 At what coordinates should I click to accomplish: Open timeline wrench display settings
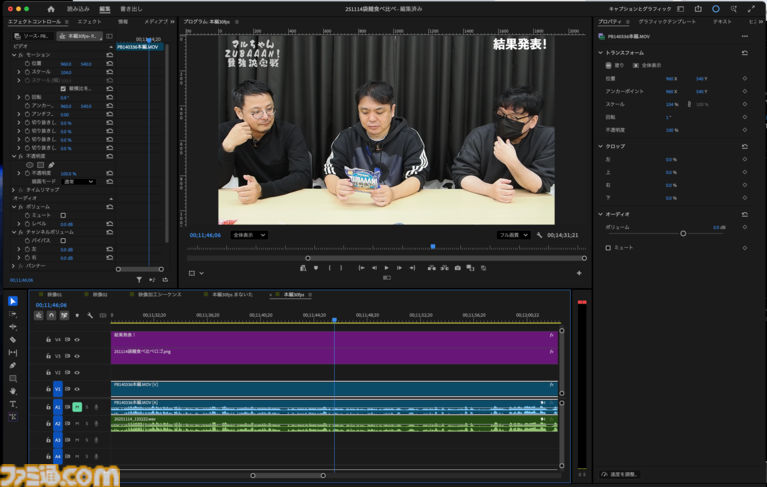[90, 316]
